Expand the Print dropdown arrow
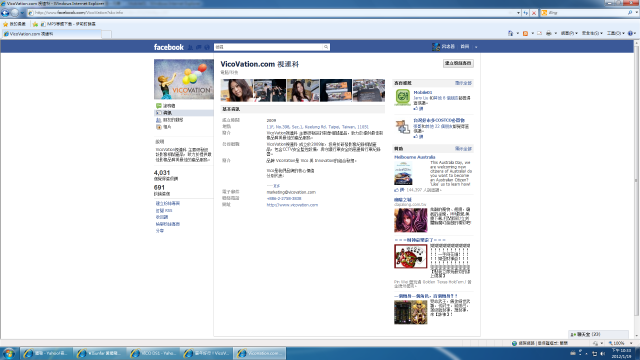The height and width of the screenshot is (360, 640). point(556,33)
